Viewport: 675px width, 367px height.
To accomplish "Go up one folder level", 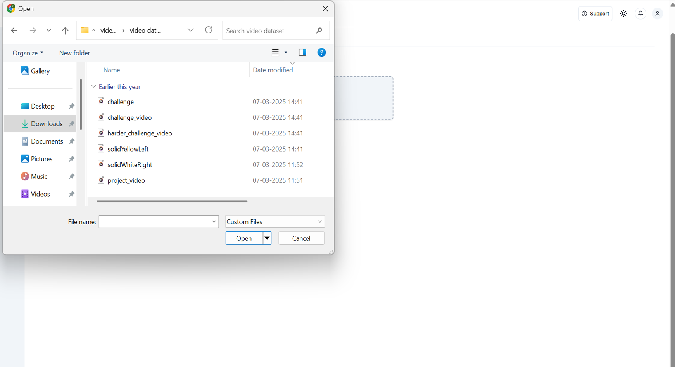I will [65, 31].
